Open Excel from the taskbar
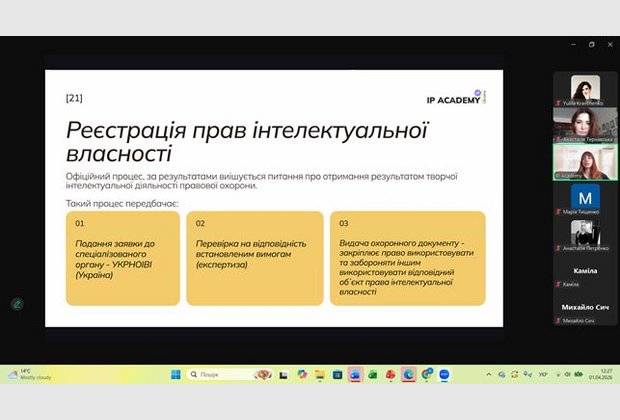 point(372,374)
